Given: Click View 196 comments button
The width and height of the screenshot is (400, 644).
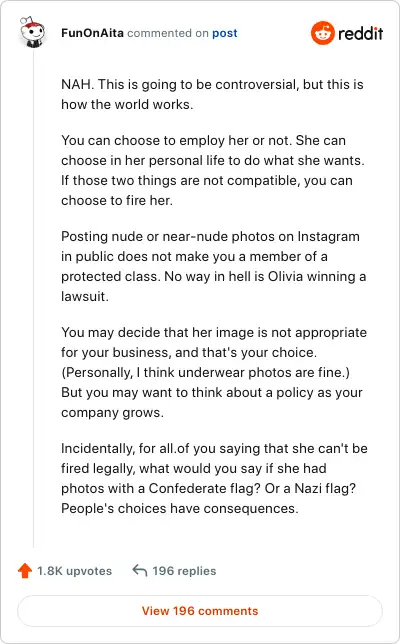Looking at the screenshot, I should tap(200, 611).
